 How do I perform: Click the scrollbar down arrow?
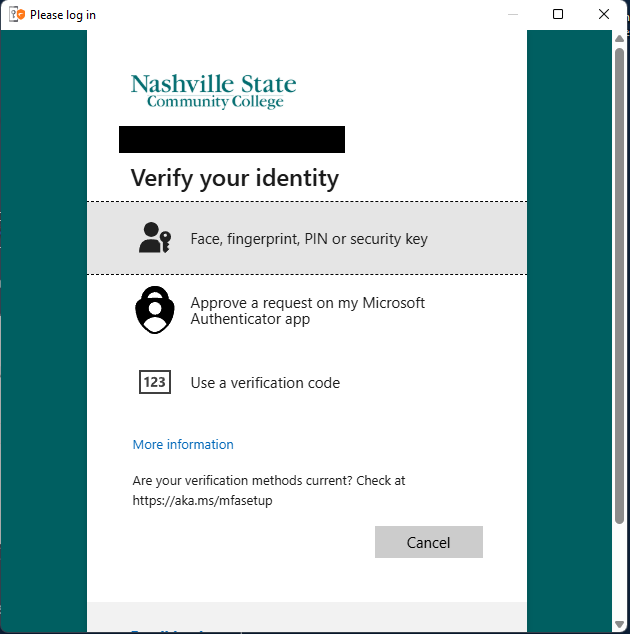[x=620, y=623]
